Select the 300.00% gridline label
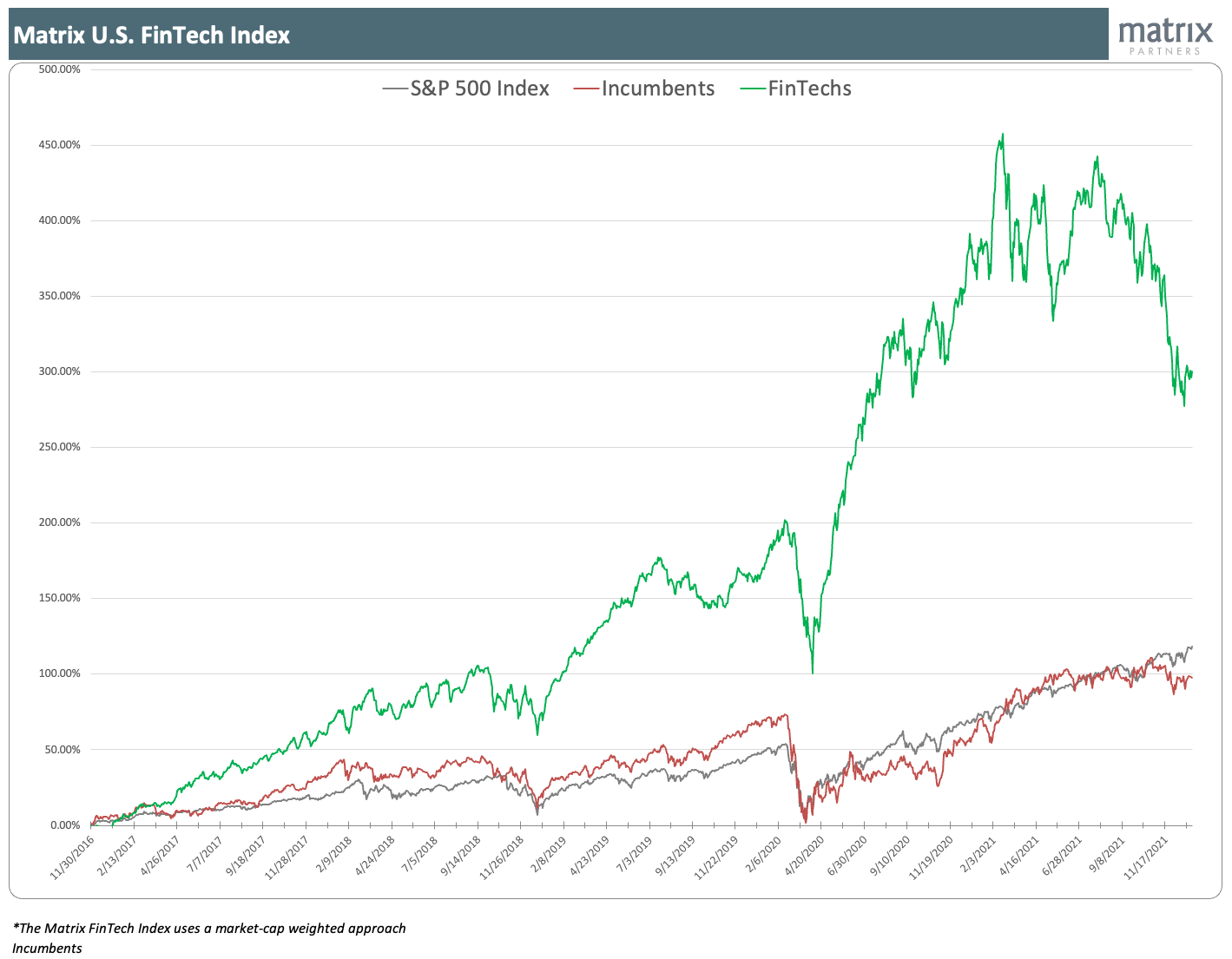1232x959 pixels. tap(58, 371)
